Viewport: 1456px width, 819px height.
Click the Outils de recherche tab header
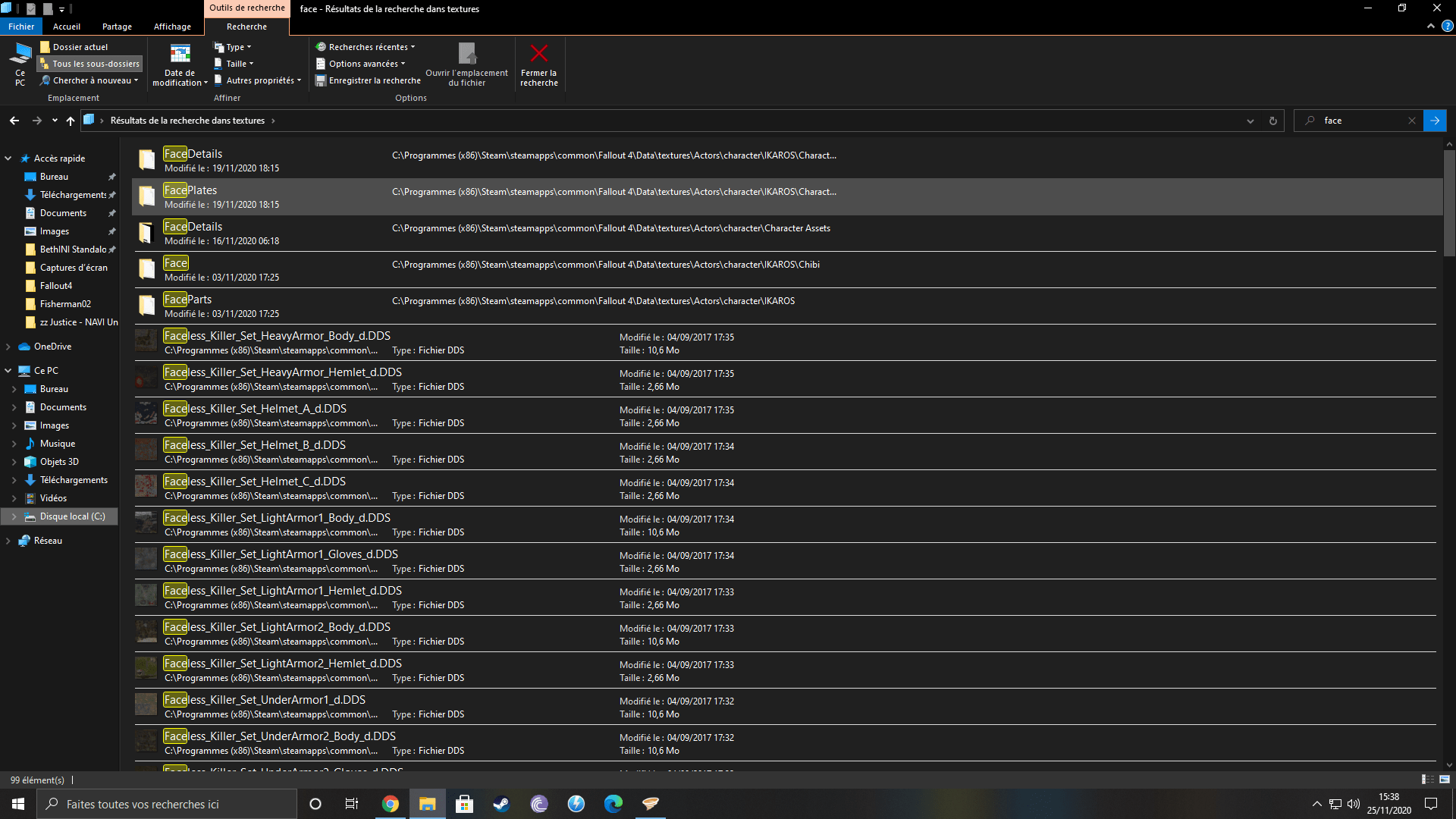247,8
